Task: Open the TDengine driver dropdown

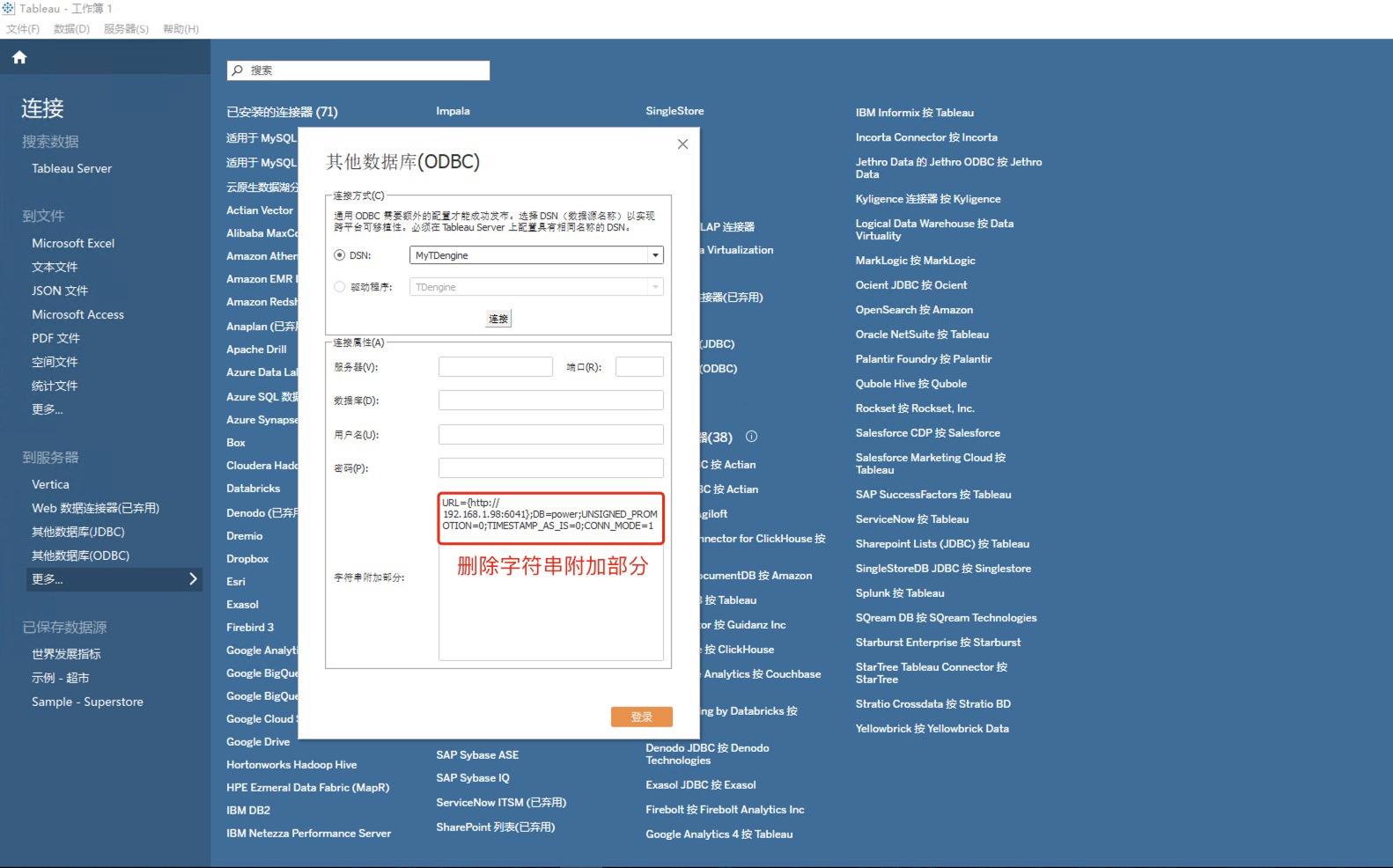Action: pos(654,287)
